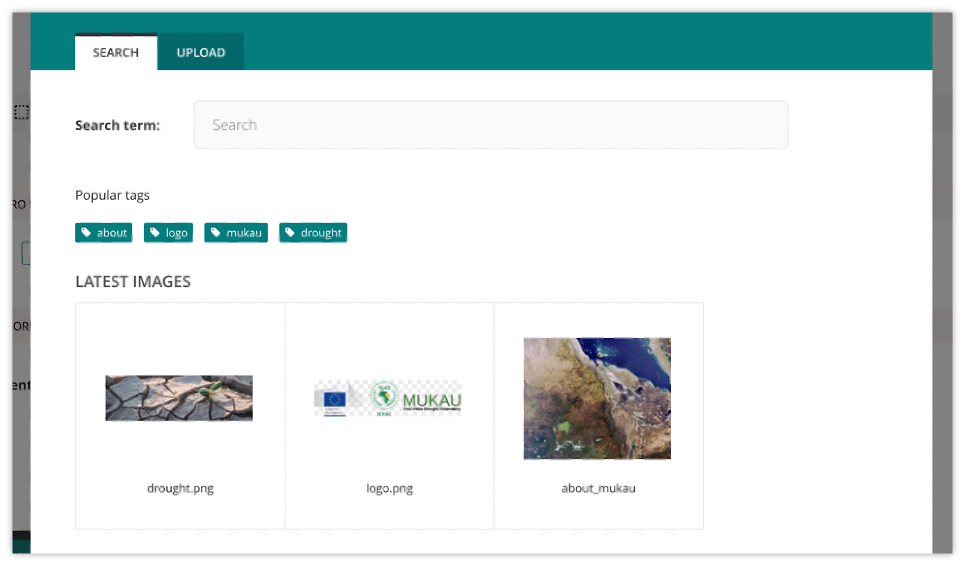Focus the Search term input field
The image size is (964, 564).
coord(491,125)
